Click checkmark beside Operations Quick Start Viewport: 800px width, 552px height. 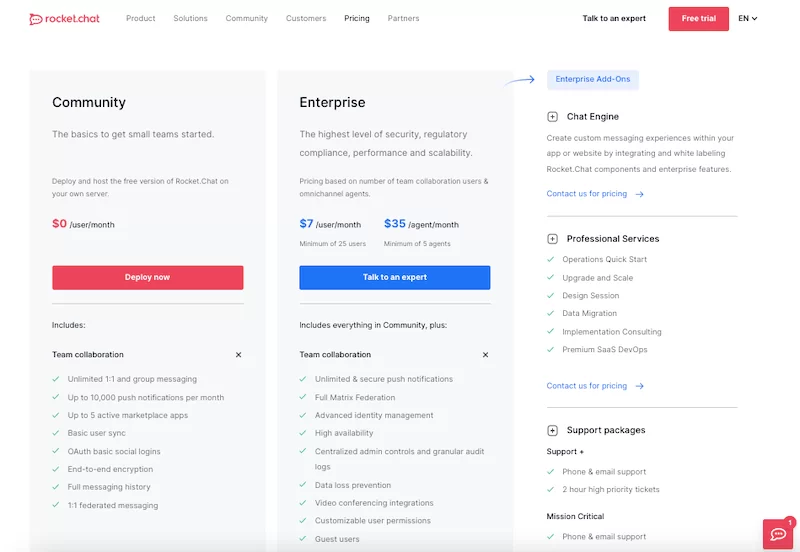point(551,259)
